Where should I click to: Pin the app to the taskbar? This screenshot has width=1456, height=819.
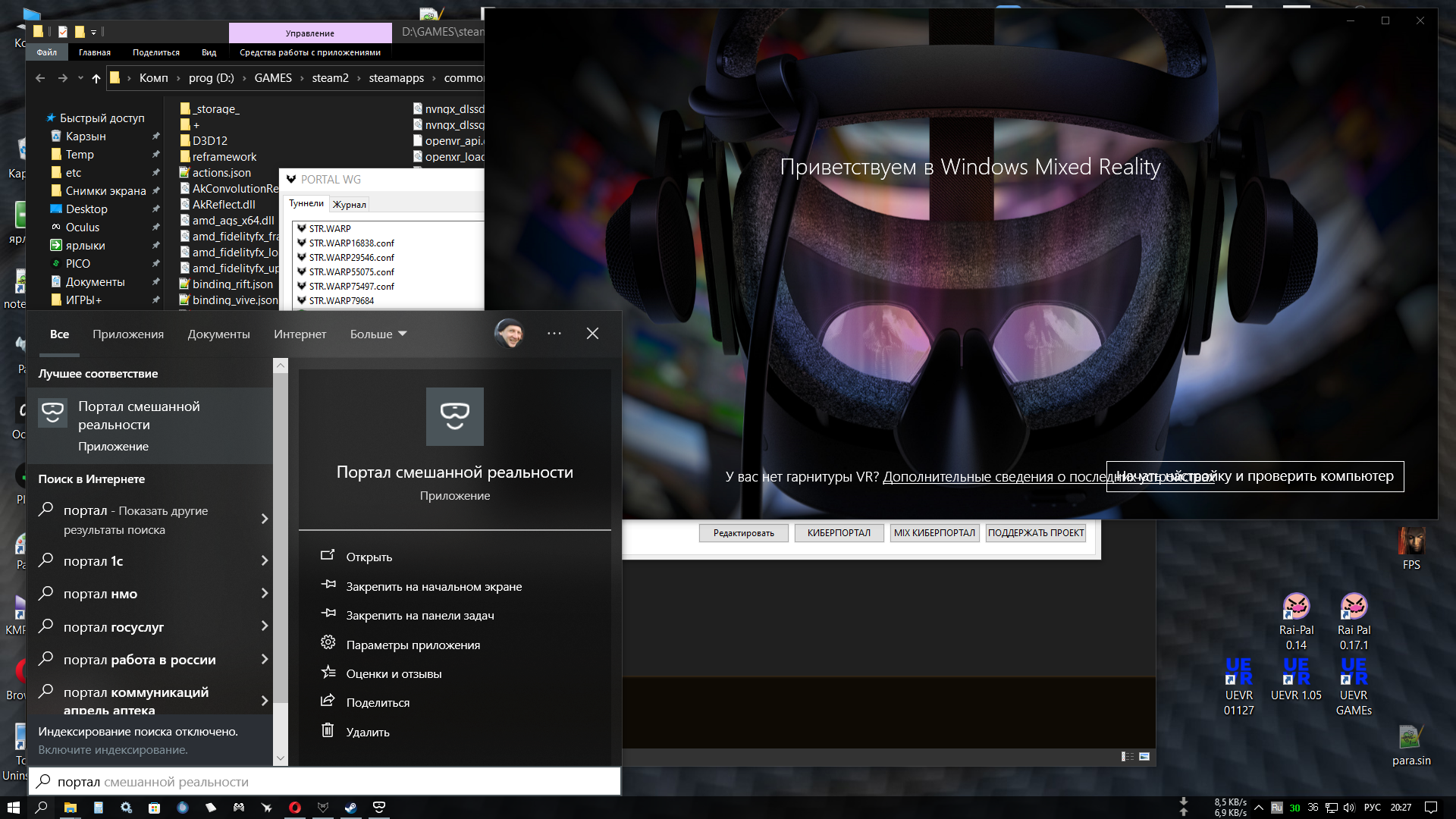pyautogui.click(x=419, y=616)
